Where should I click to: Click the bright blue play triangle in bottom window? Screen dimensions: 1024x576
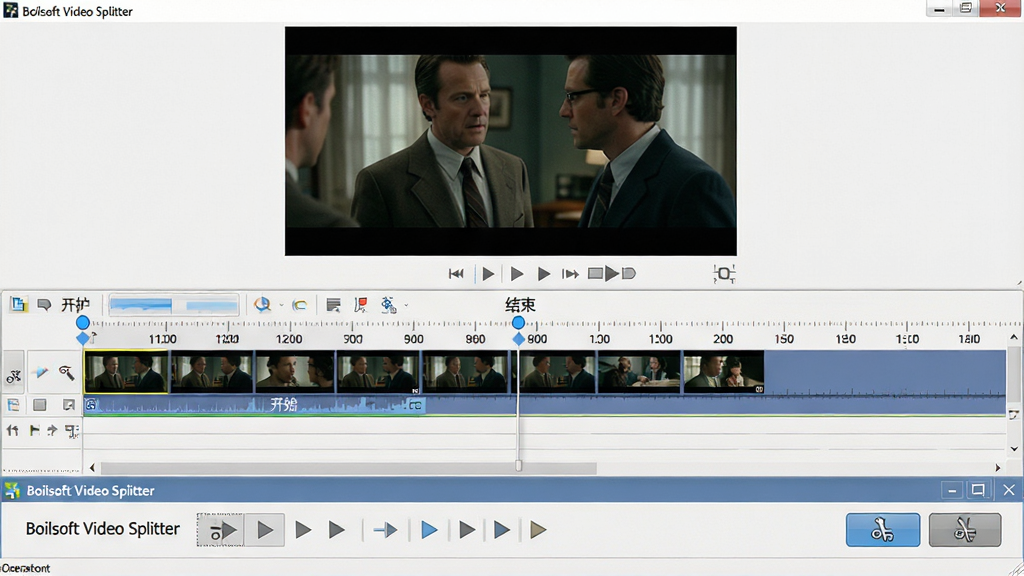pos(429,530)
